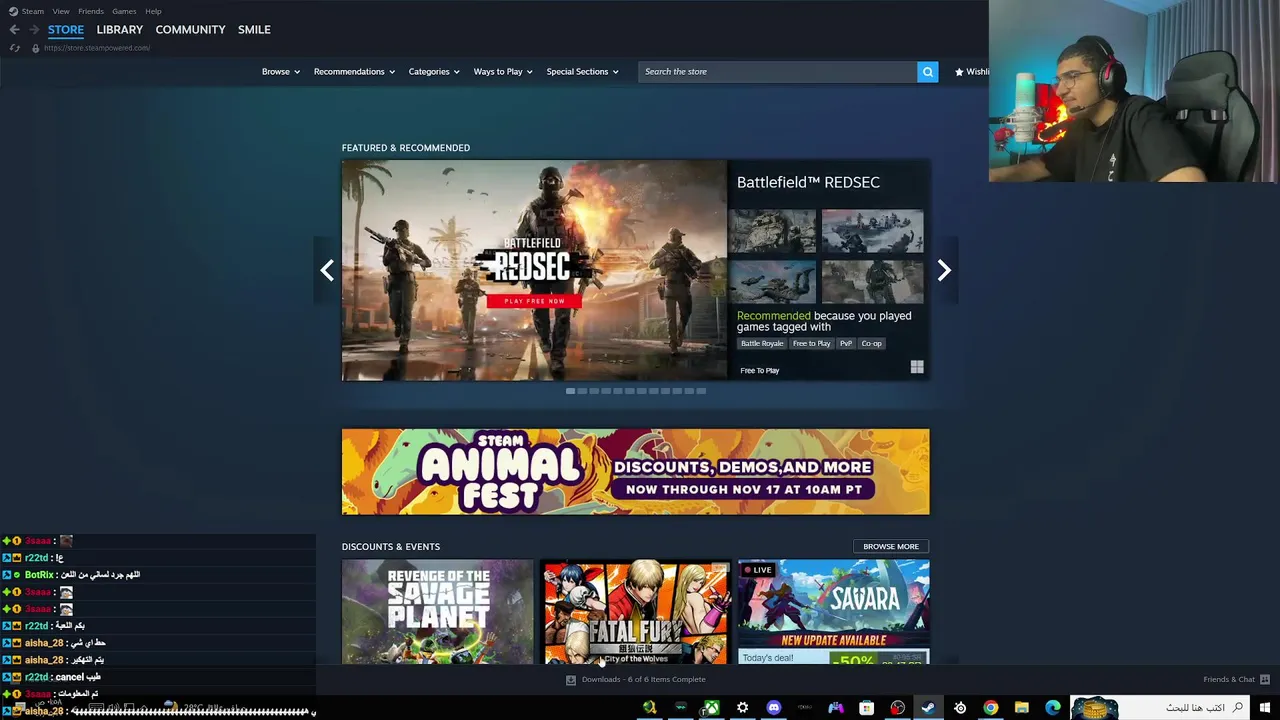Click the Downloads icon in the bottom bar

[571, 680]
